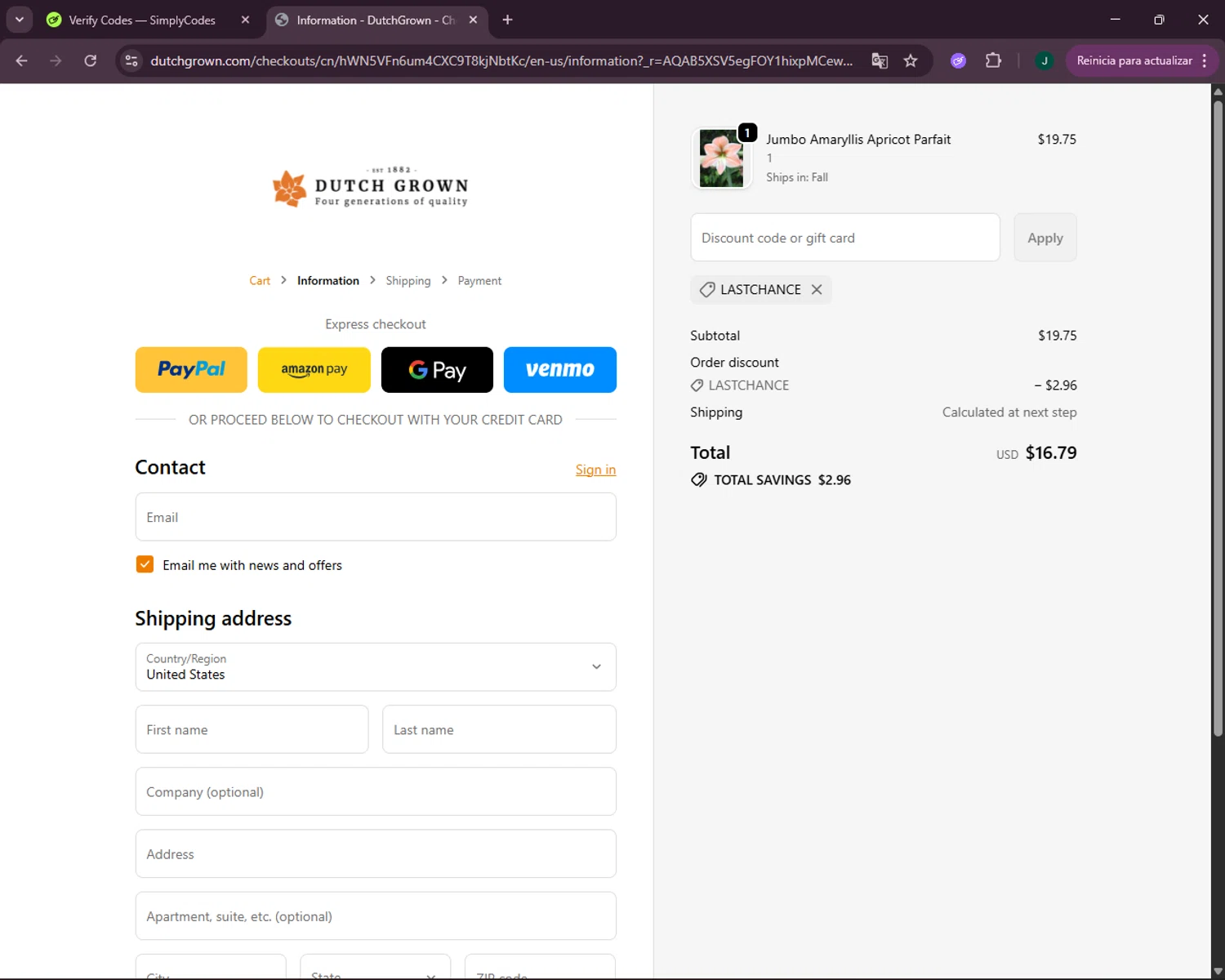
Task: Pay with Google Pay
Action: coord(437,370)
